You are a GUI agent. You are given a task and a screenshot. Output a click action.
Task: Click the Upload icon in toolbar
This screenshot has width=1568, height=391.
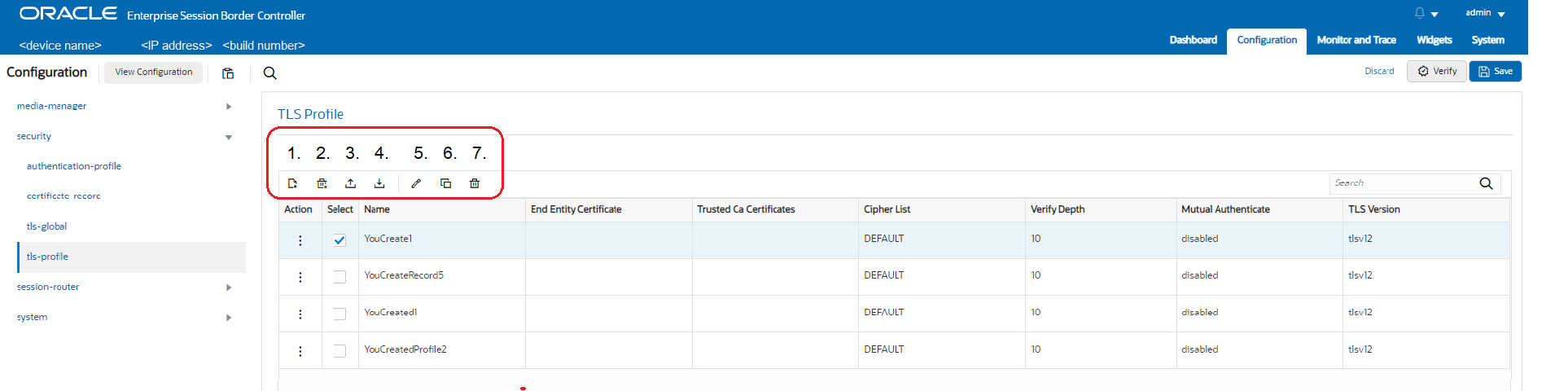point(350,183)
